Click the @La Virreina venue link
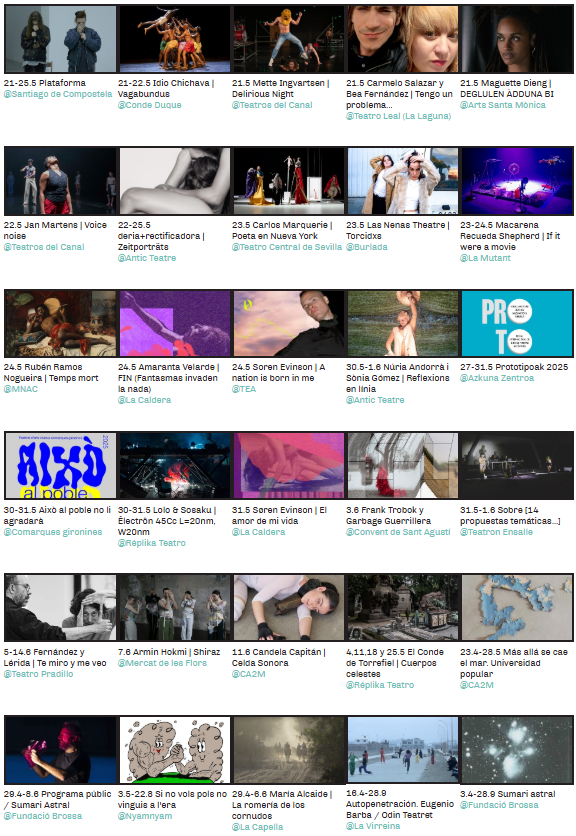Screen dimensions: 576x836 pyautogui.click(x=373, y=826)
